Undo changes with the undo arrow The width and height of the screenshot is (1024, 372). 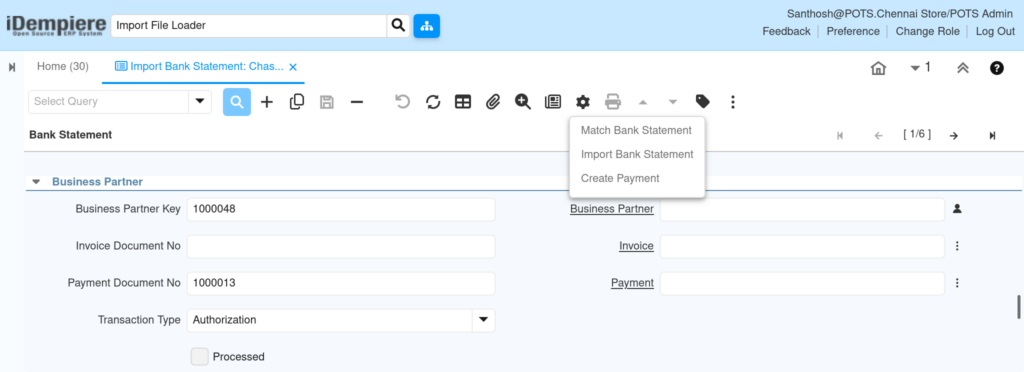[x=403, y=102]
